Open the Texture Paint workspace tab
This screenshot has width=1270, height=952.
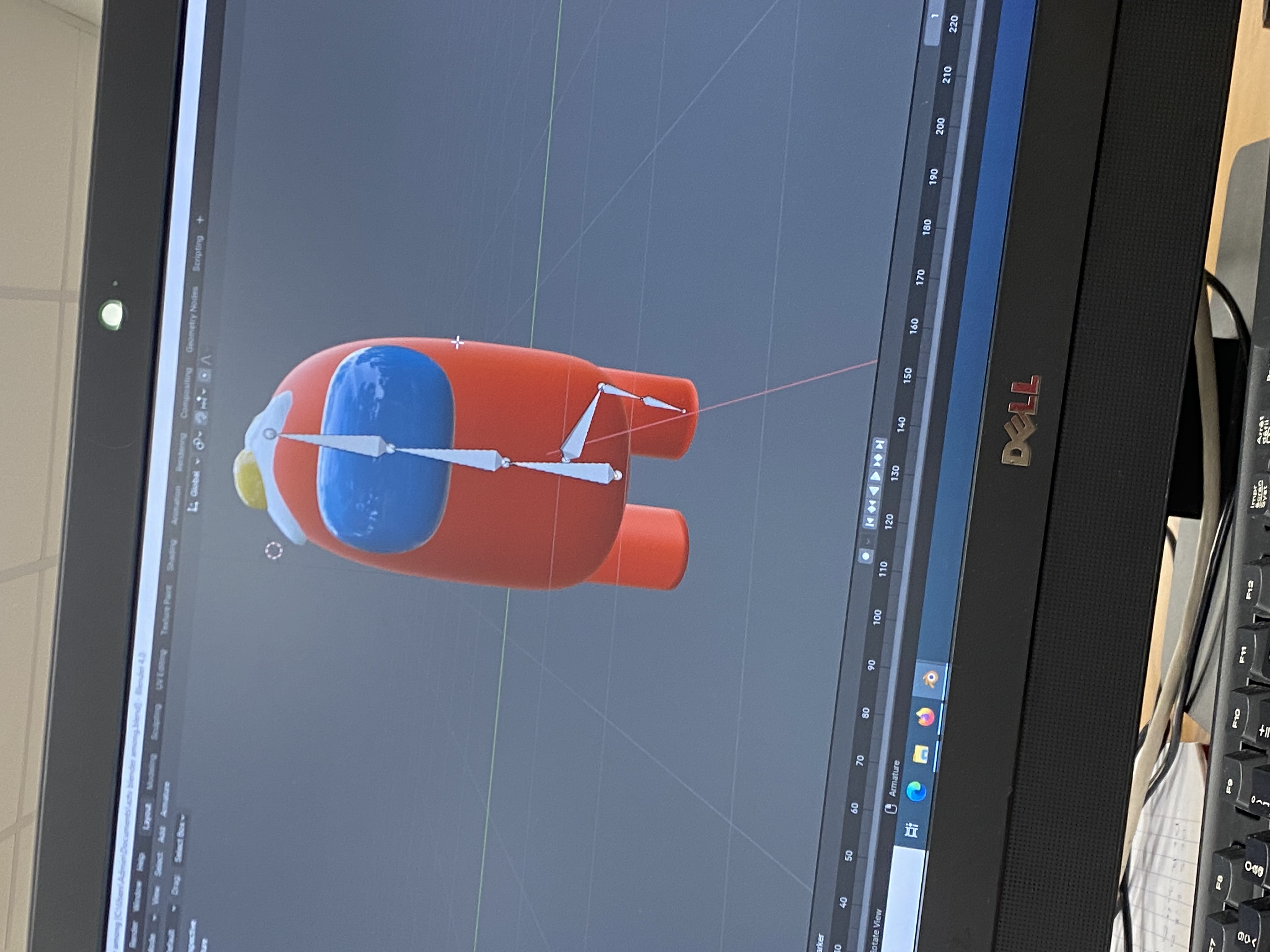coord(167,610)
